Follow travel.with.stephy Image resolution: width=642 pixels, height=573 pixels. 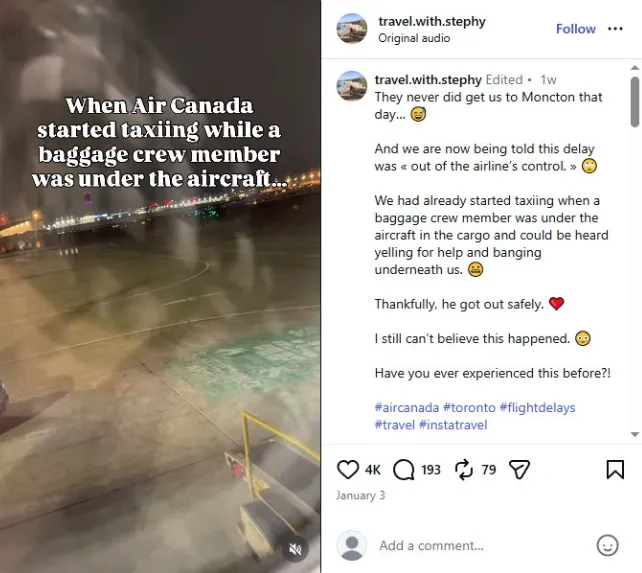575,29
